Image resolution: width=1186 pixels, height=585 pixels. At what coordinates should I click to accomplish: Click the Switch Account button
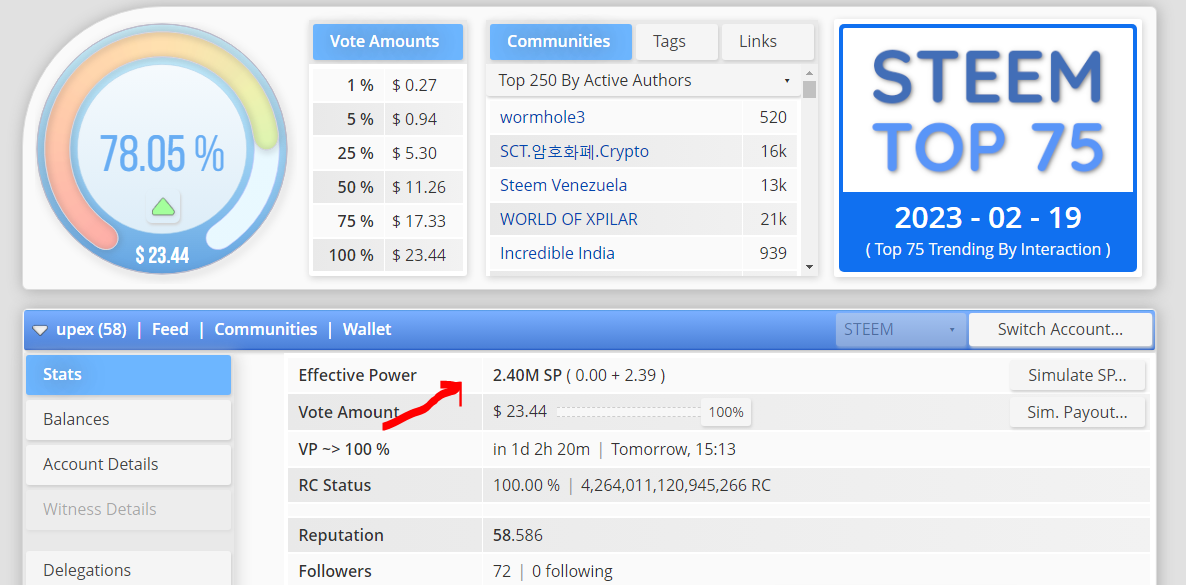tap(1060, 330)
